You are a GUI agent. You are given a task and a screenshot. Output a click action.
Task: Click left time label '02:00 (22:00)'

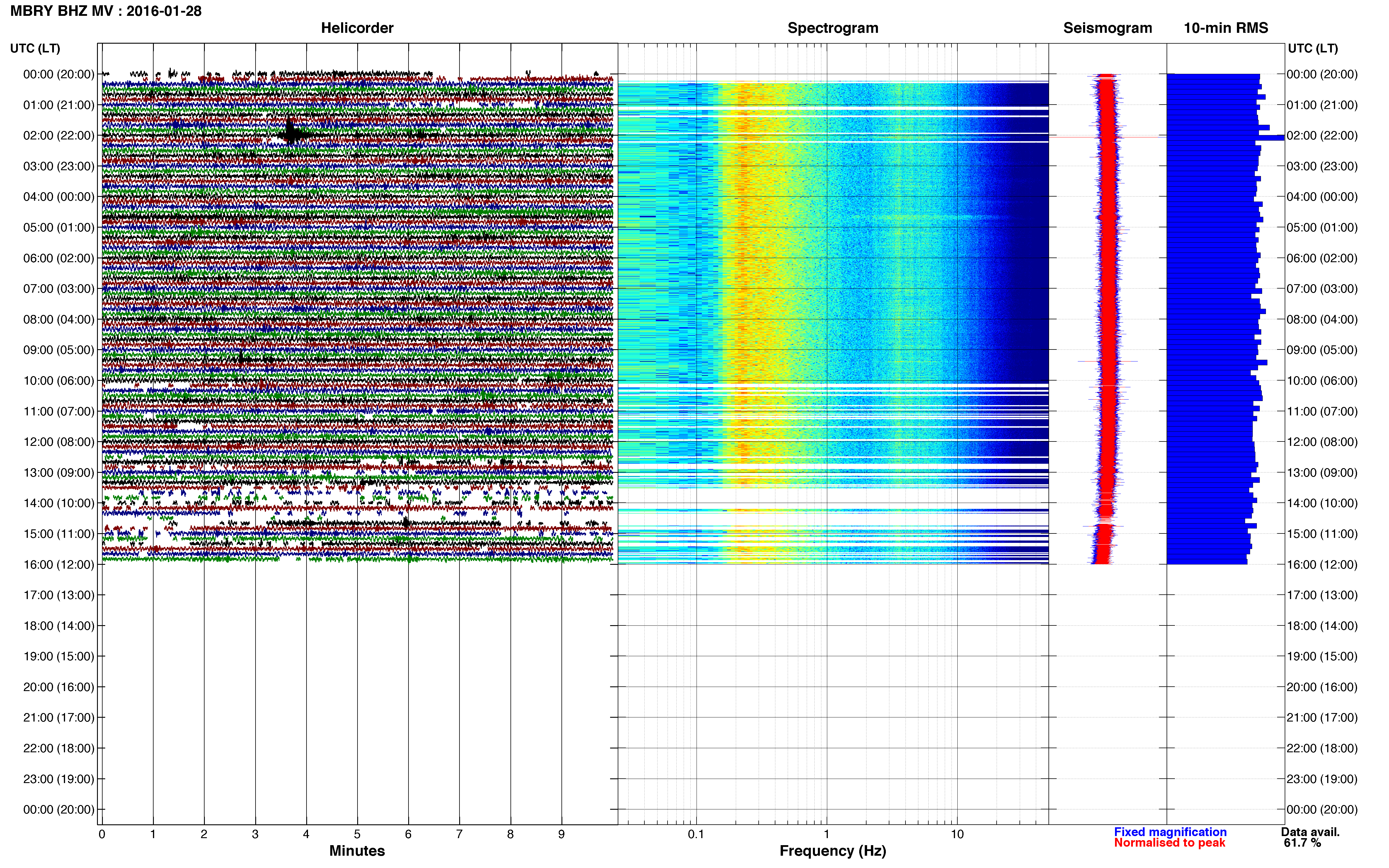click(59, 135)
